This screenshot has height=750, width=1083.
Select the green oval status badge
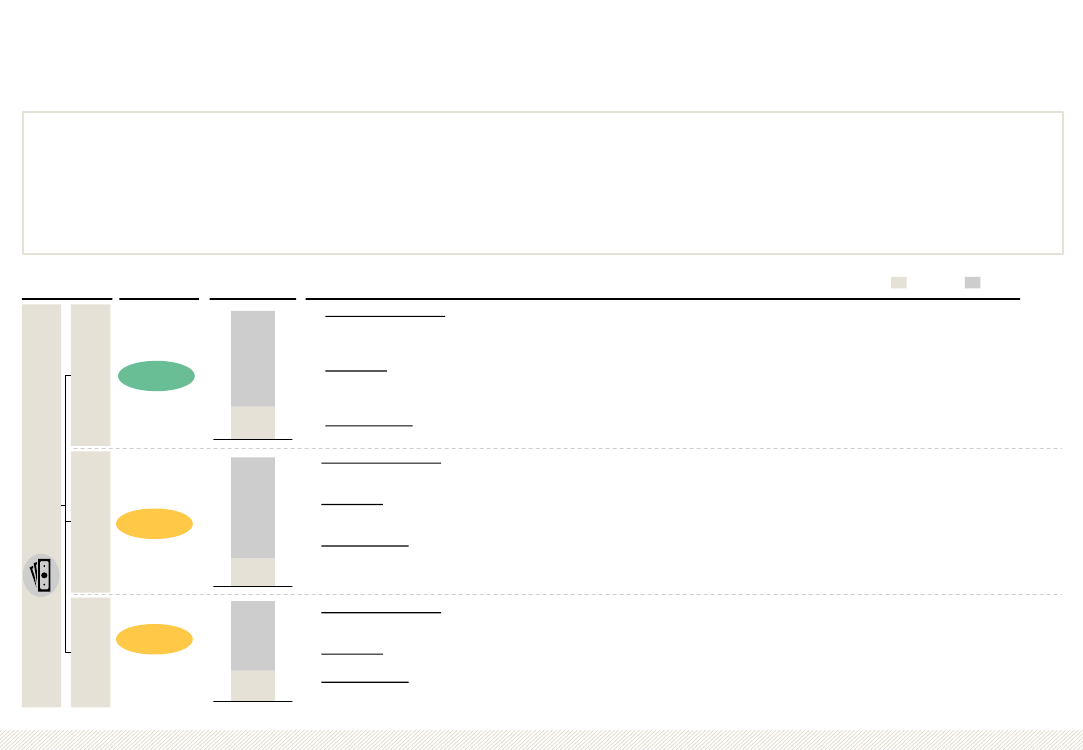(x=156, y=376)
